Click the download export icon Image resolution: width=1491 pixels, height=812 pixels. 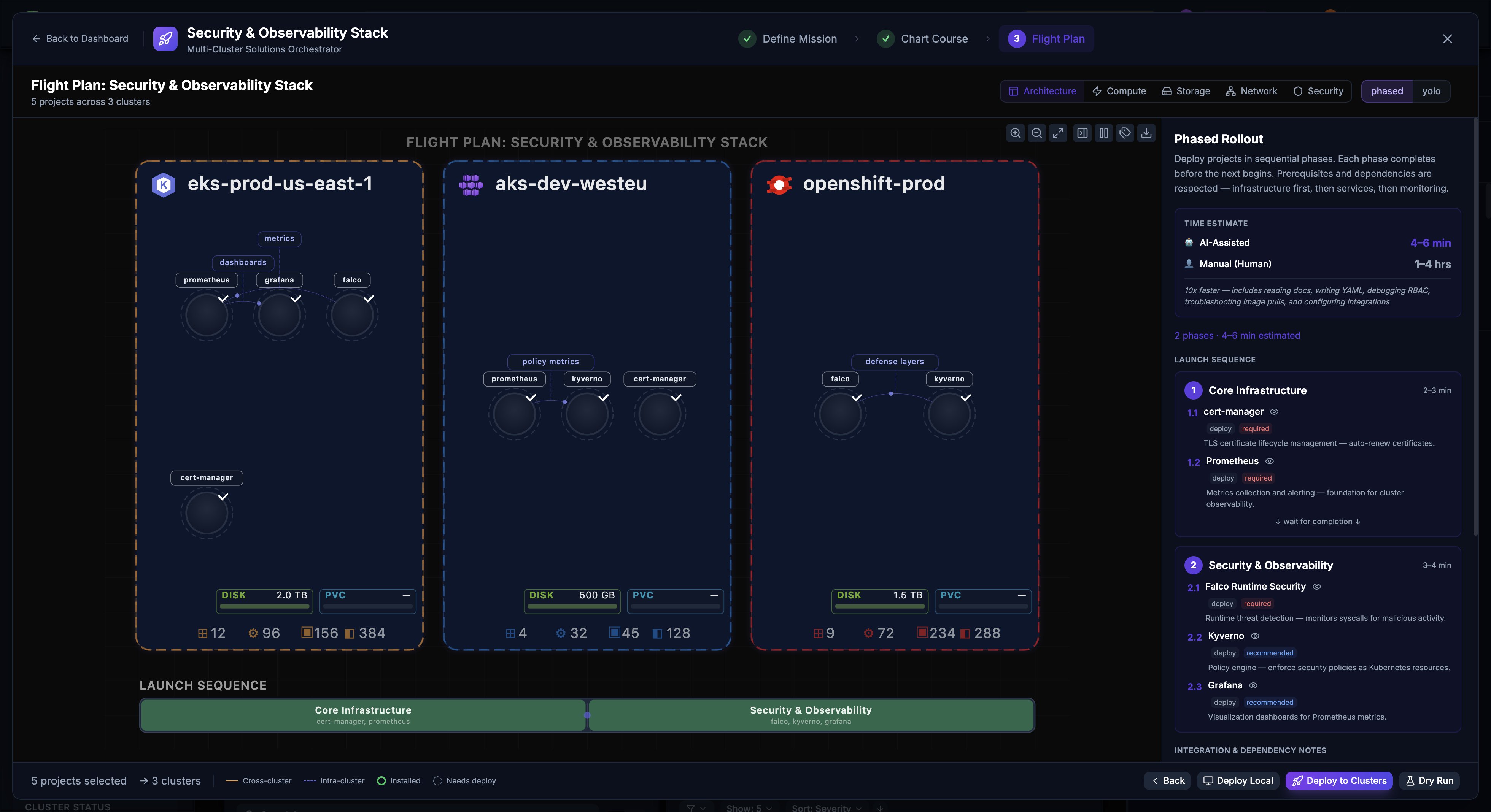(1146, 133)
